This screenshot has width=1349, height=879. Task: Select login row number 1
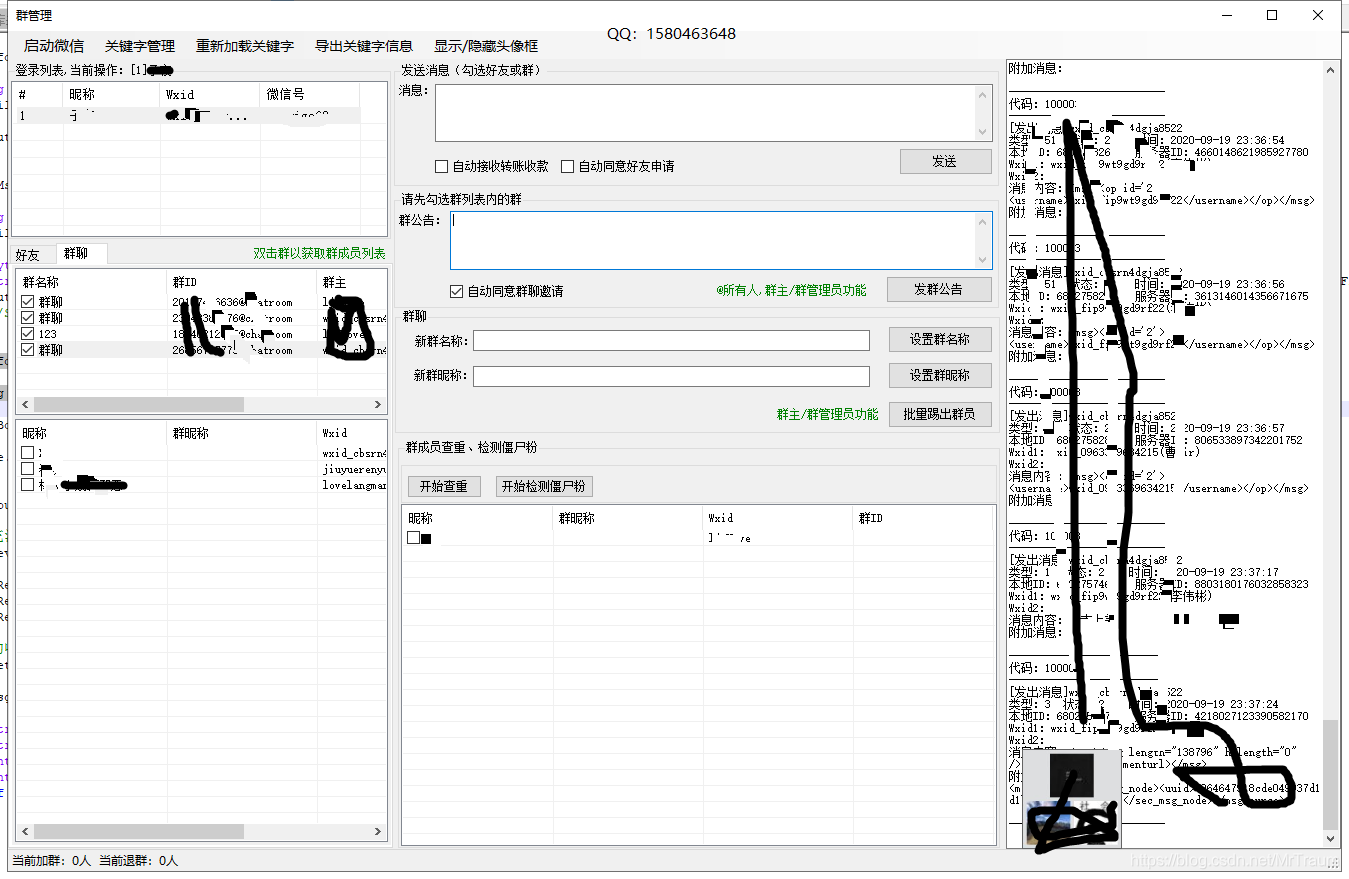[x=186, y=116]
